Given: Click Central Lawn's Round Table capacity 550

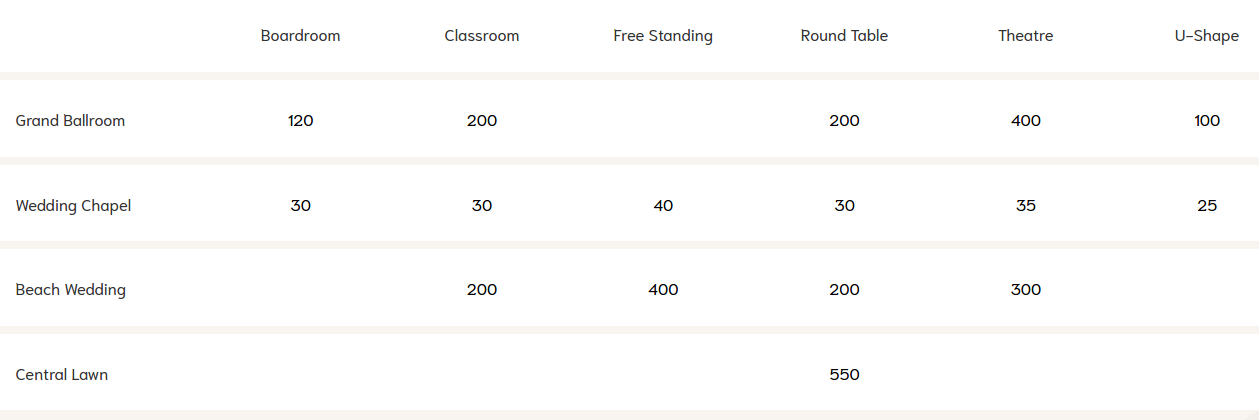Looking at the screenshot, I should [844, 375].
